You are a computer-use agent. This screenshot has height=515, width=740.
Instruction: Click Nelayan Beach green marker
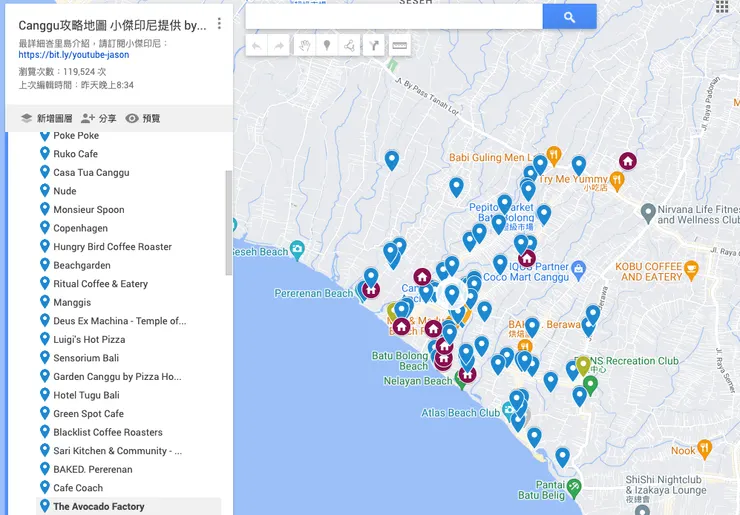(x=459, y=380)
